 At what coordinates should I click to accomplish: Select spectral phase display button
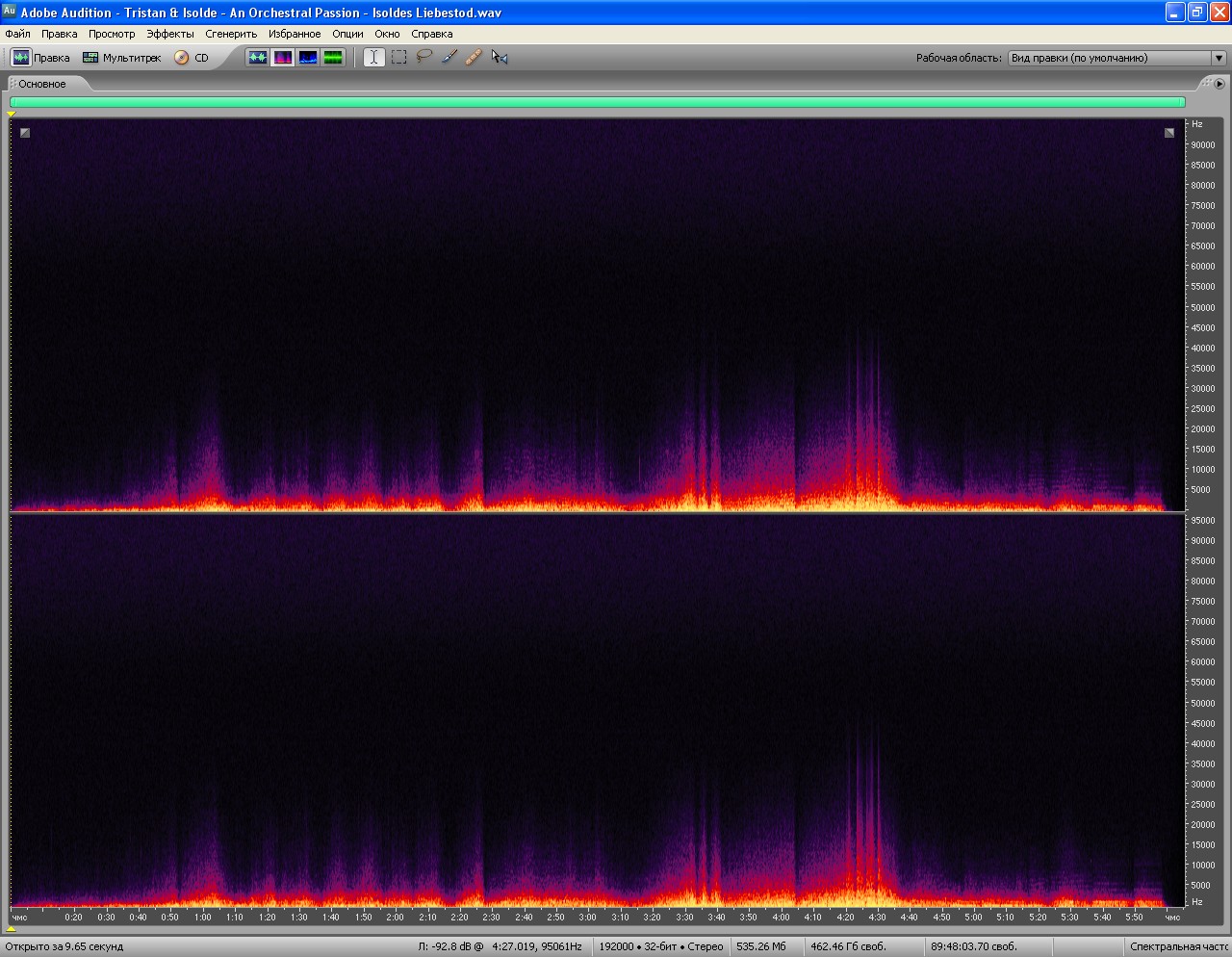tap(333, 58)
